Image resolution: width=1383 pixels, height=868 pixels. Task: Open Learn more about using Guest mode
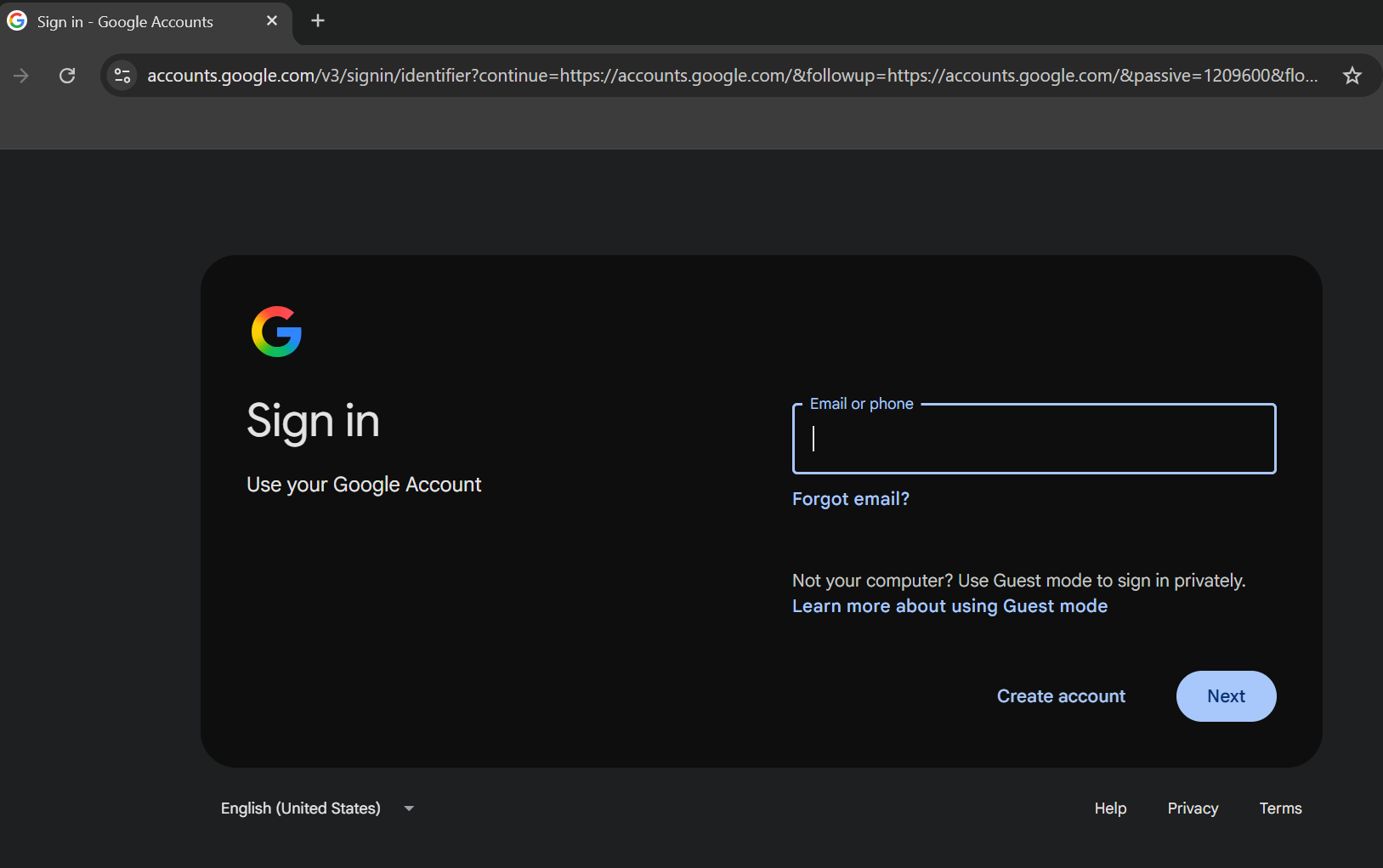tap(949, 606)
